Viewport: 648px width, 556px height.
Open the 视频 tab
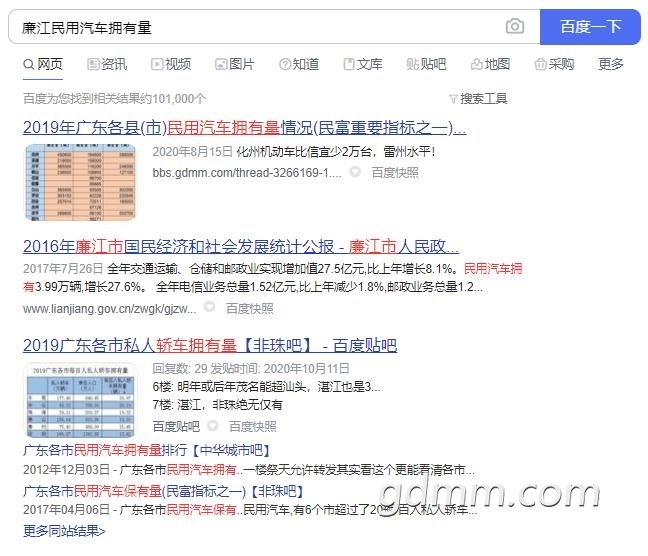171,64
